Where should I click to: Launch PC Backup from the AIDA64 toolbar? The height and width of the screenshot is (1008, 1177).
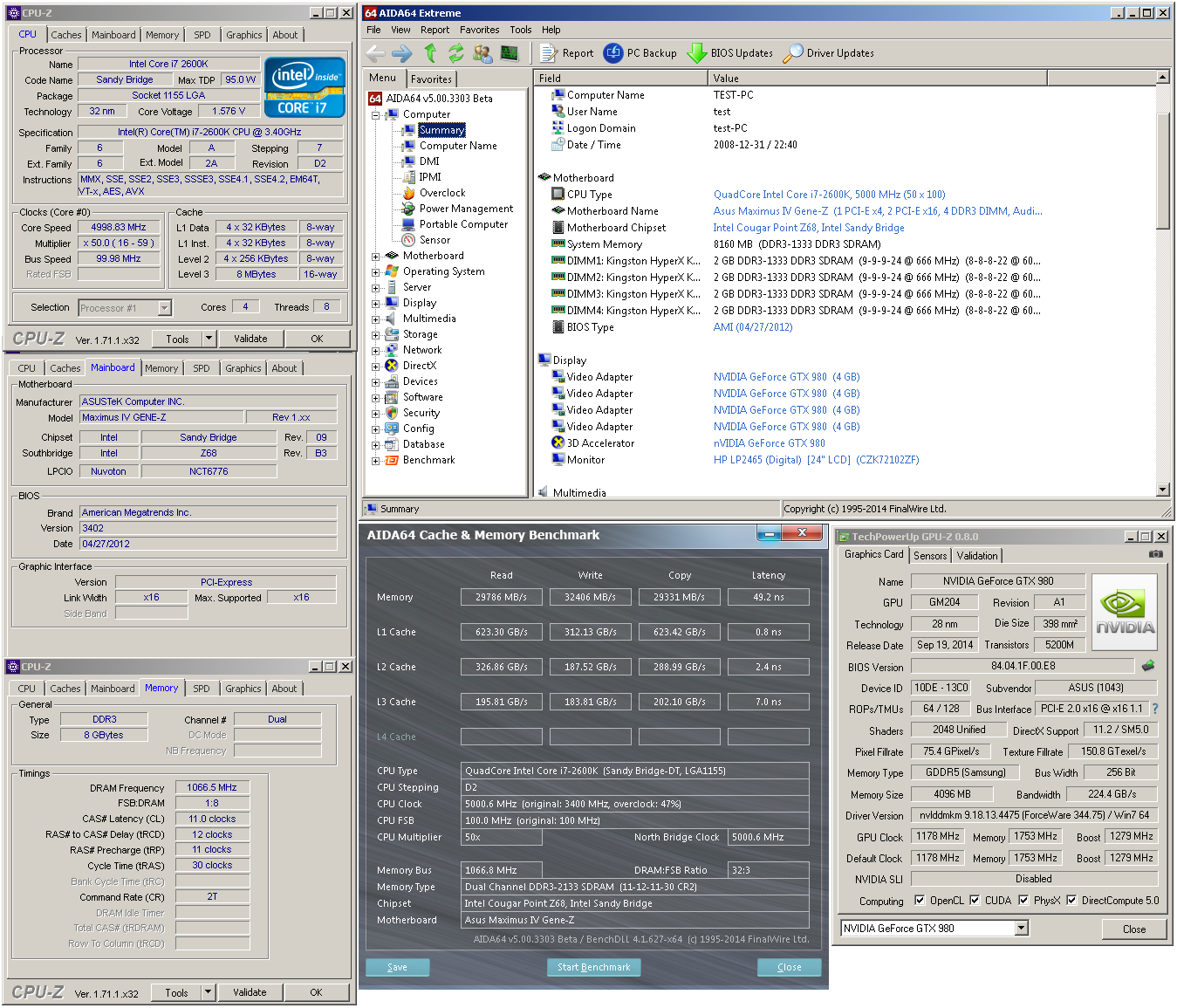[x=640, y=53]
